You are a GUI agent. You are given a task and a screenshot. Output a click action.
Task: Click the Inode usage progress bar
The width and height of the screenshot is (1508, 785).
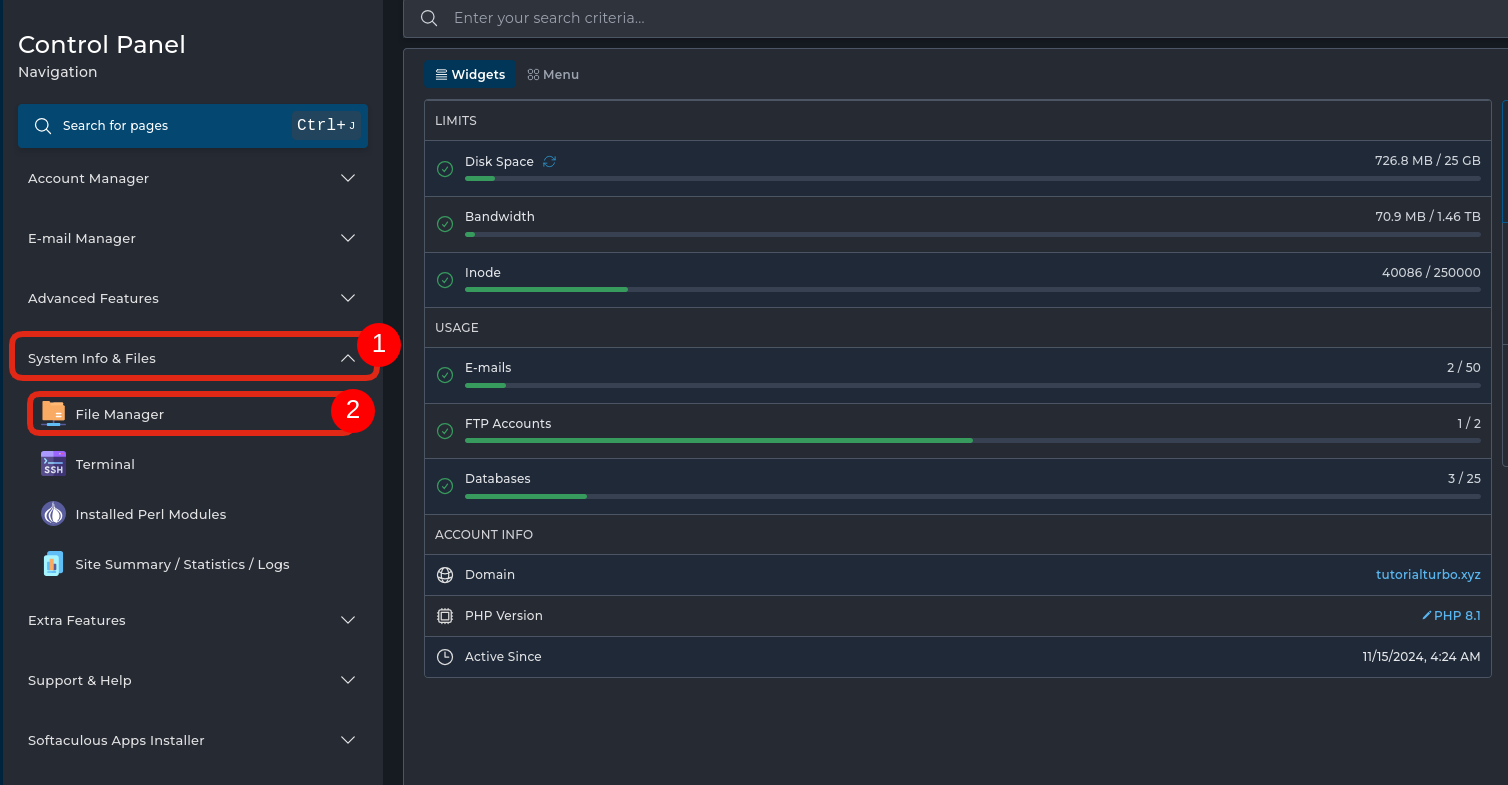pos(972,290)
